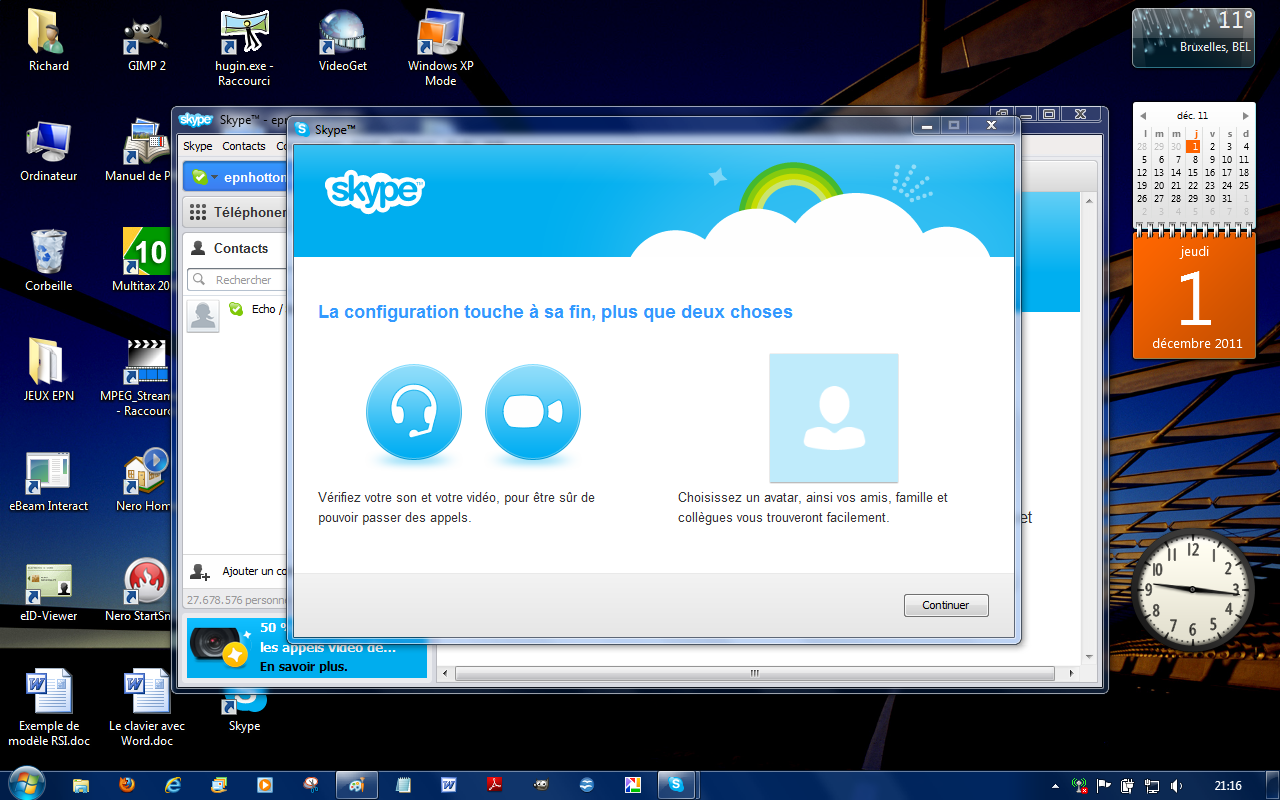Viewport: 1280px width, 800px height.
Task: Show hidden system tray icons
Action: click(1057, 785)
